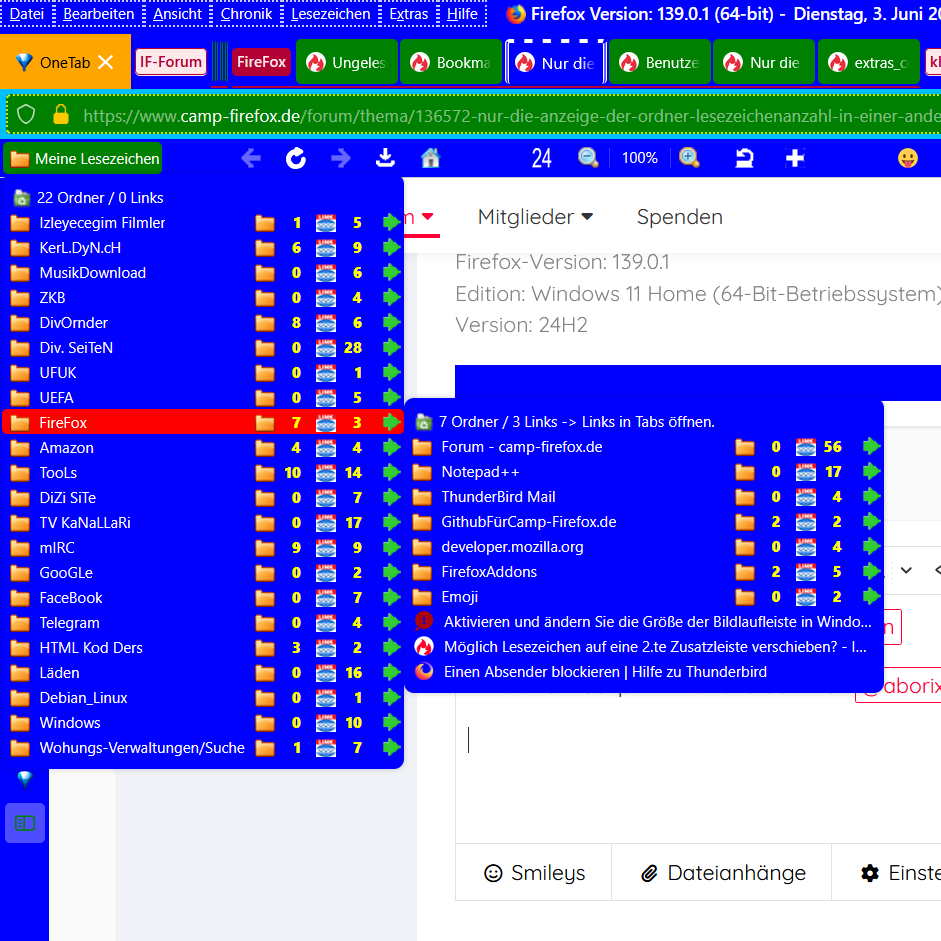Click the forward navigation arrow

[341, 158]
